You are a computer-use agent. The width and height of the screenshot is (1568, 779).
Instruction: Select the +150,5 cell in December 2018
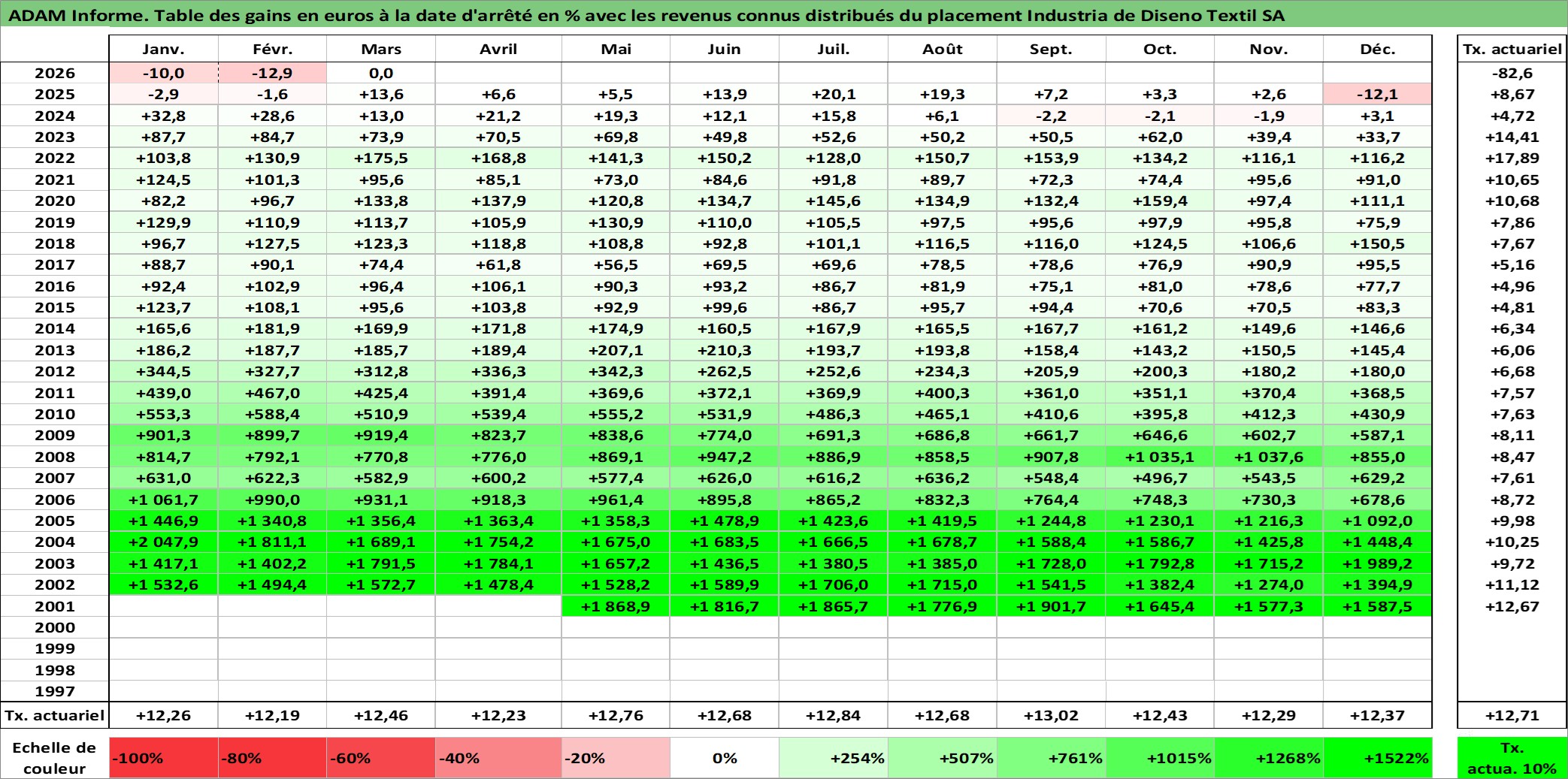coord(1377,243)
